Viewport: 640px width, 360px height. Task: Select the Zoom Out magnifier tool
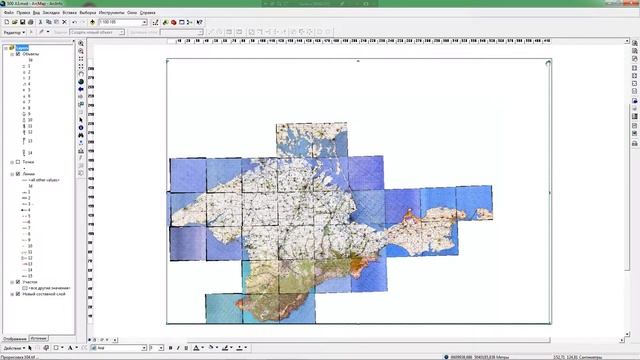click(x=81, y=51)
